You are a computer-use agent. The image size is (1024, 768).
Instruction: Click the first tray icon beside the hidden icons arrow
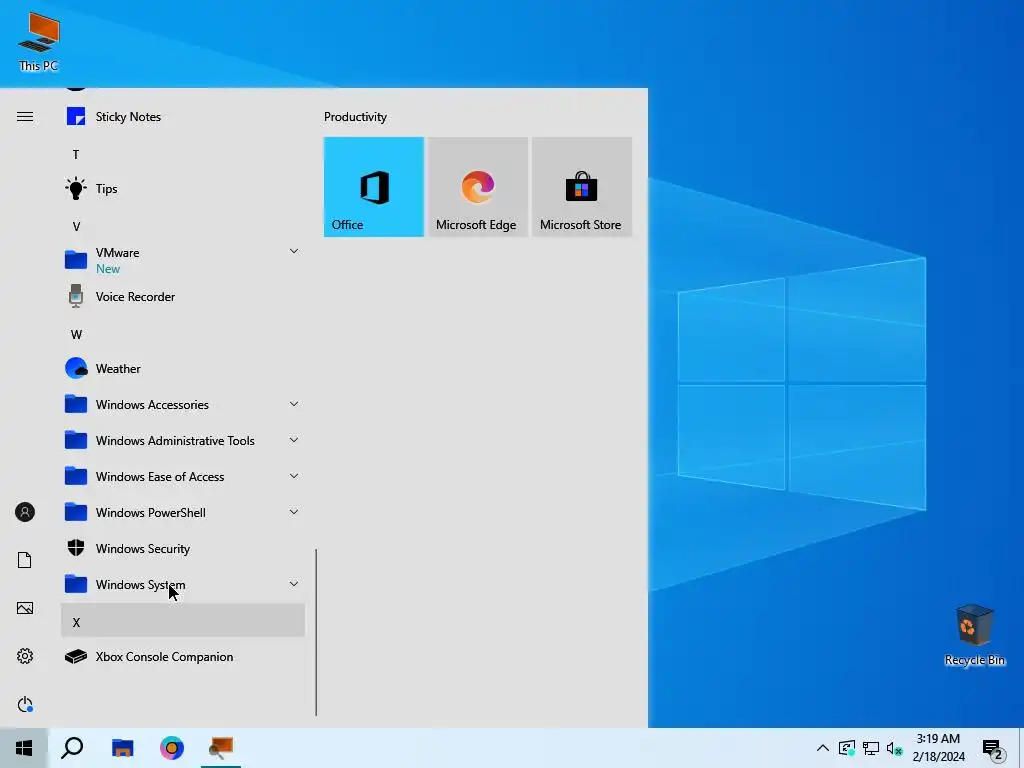(x=846, y=748)
